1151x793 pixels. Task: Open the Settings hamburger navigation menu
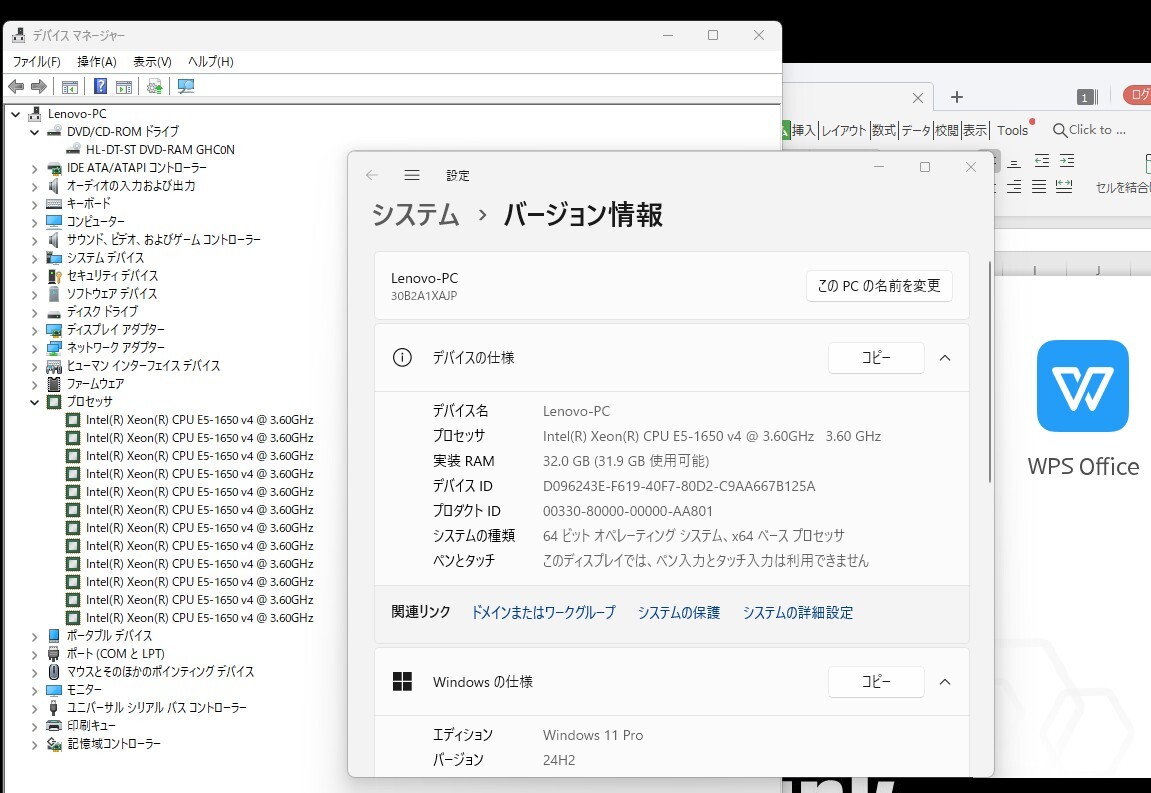pyautogui.click(x=412, y=175)
